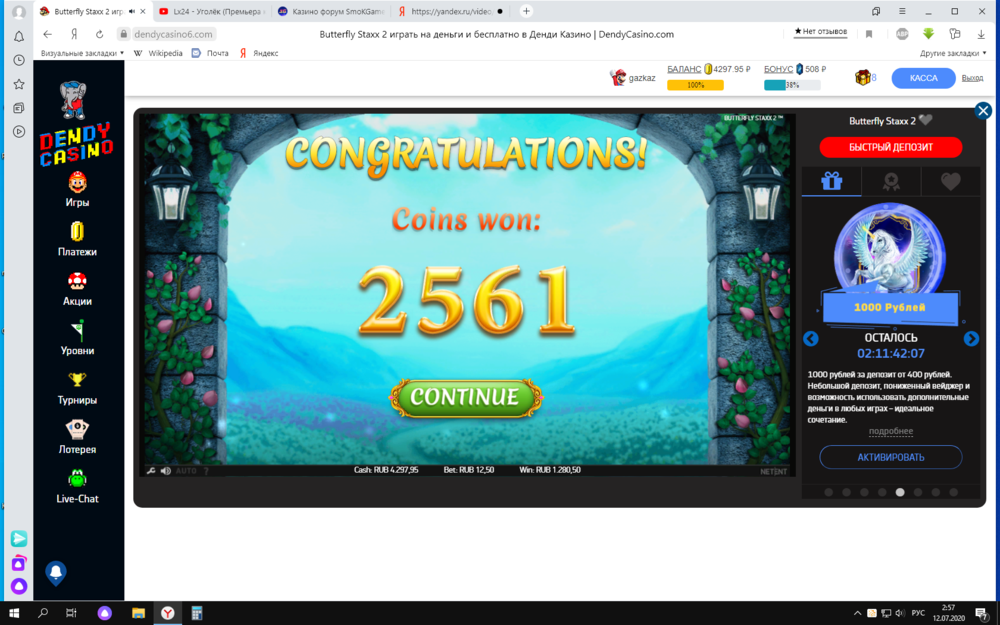Click the gazkaz user avatar
The image size is (1000, 625).
click(617, 78)
